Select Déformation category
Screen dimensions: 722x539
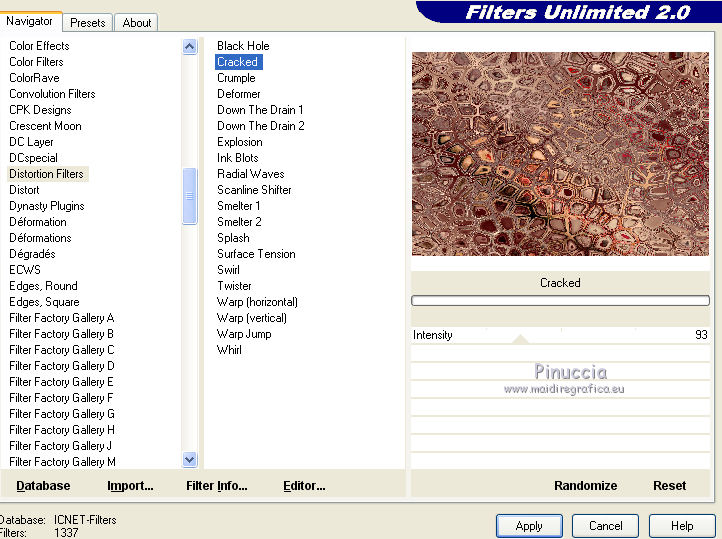pyautogui.click(x=38, y=222)
